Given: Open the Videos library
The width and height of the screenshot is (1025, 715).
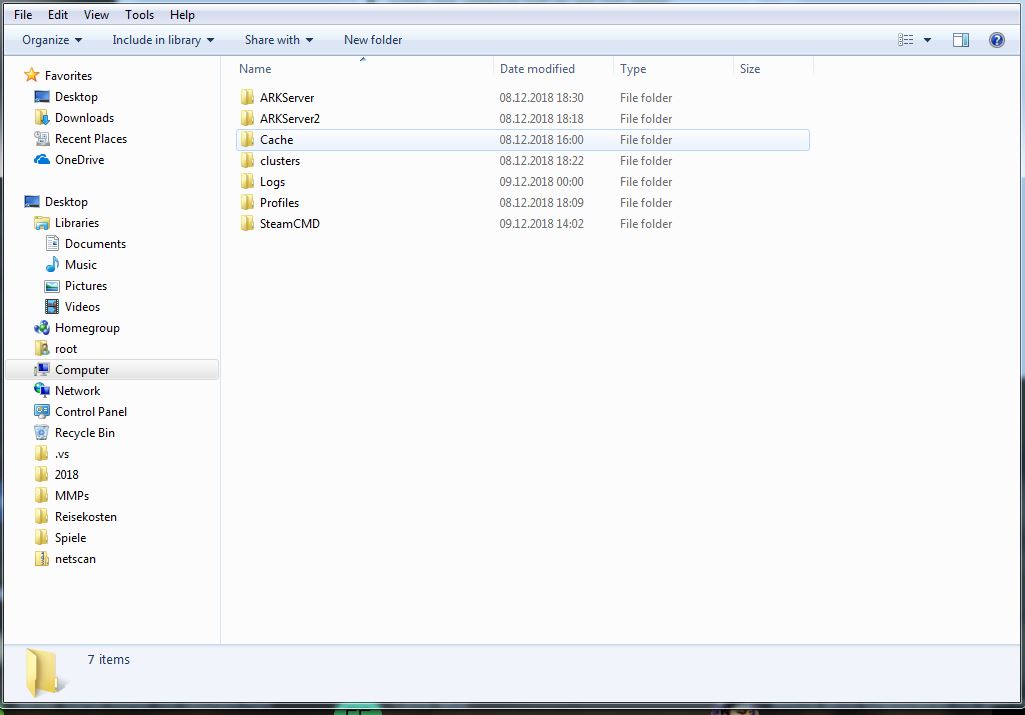Looking at the screenshot, I should click(x=82, y=307).
